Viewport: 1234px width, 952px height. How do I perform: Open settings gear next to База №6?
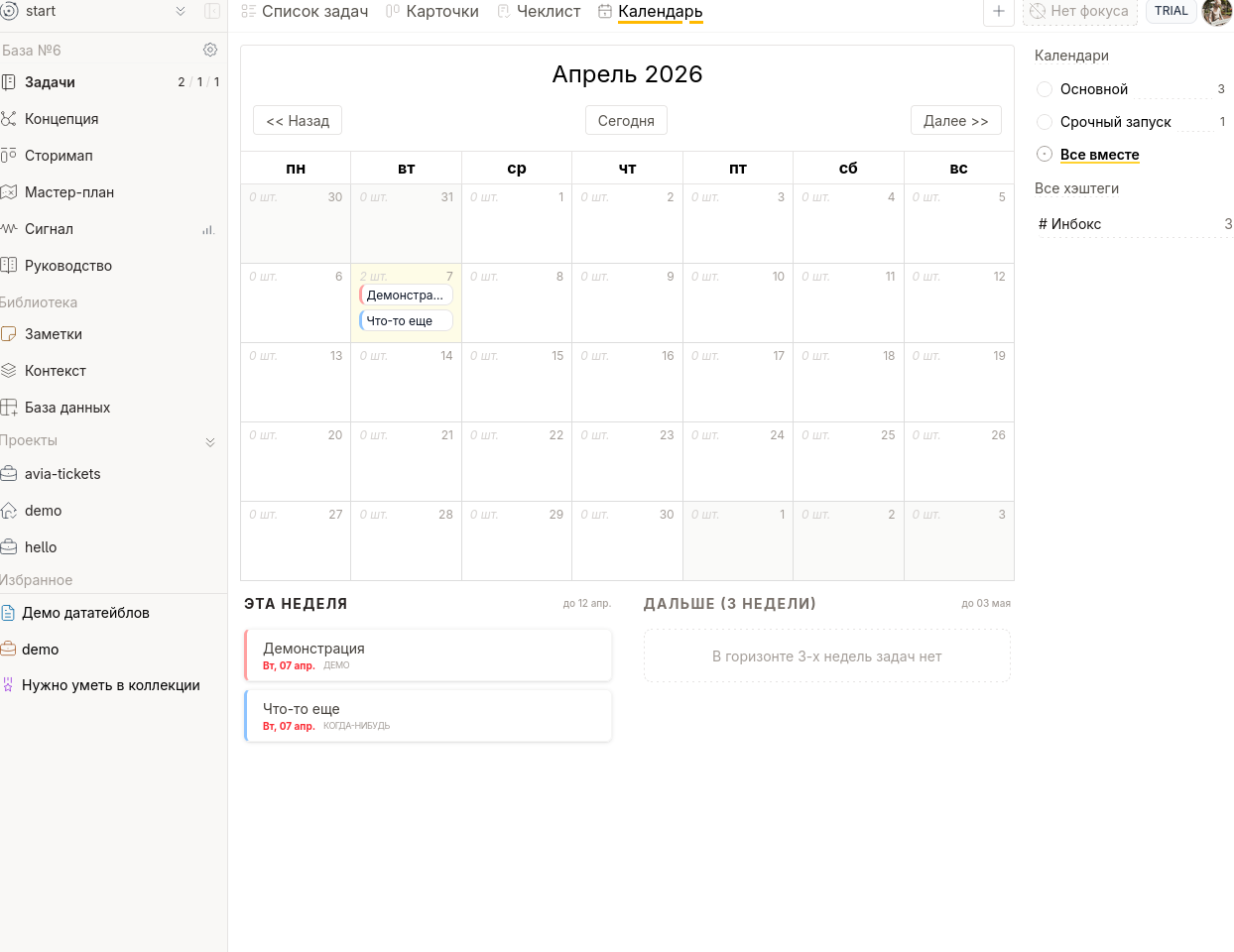(210, 50)
